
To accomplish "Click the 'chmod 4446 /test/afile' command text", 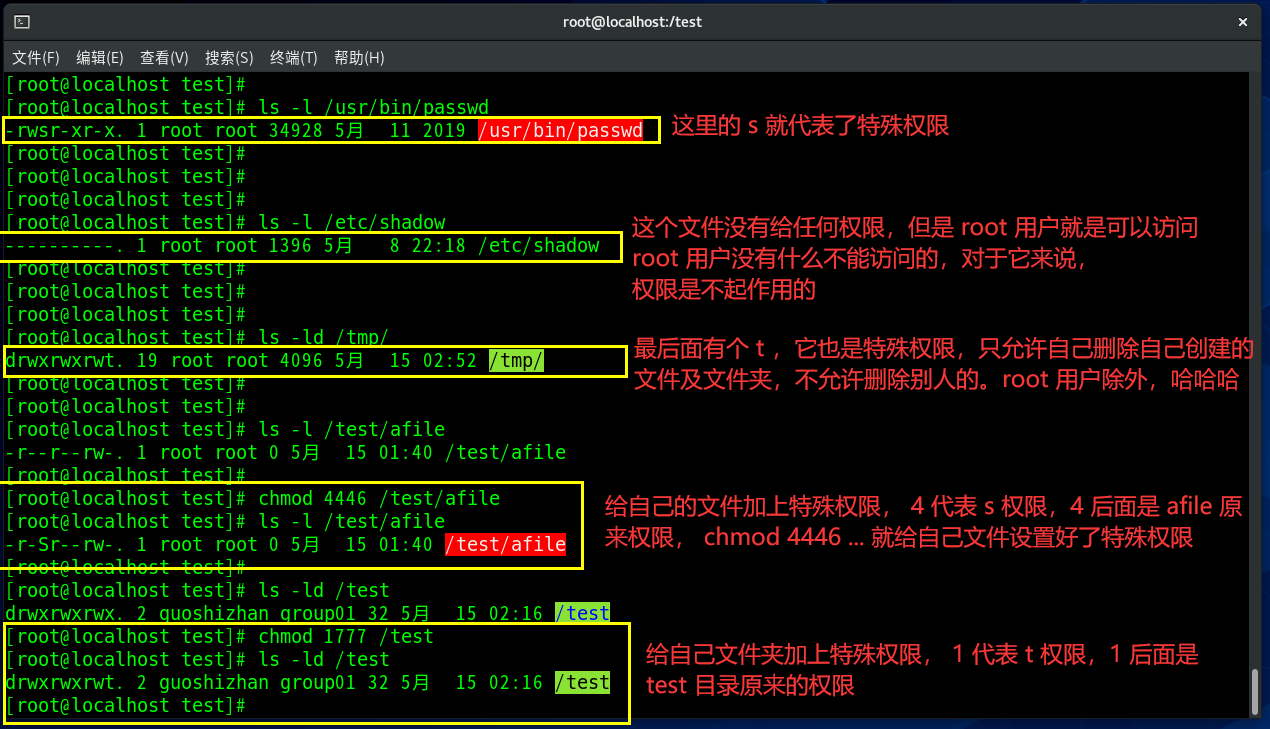I will pos(379,499).
